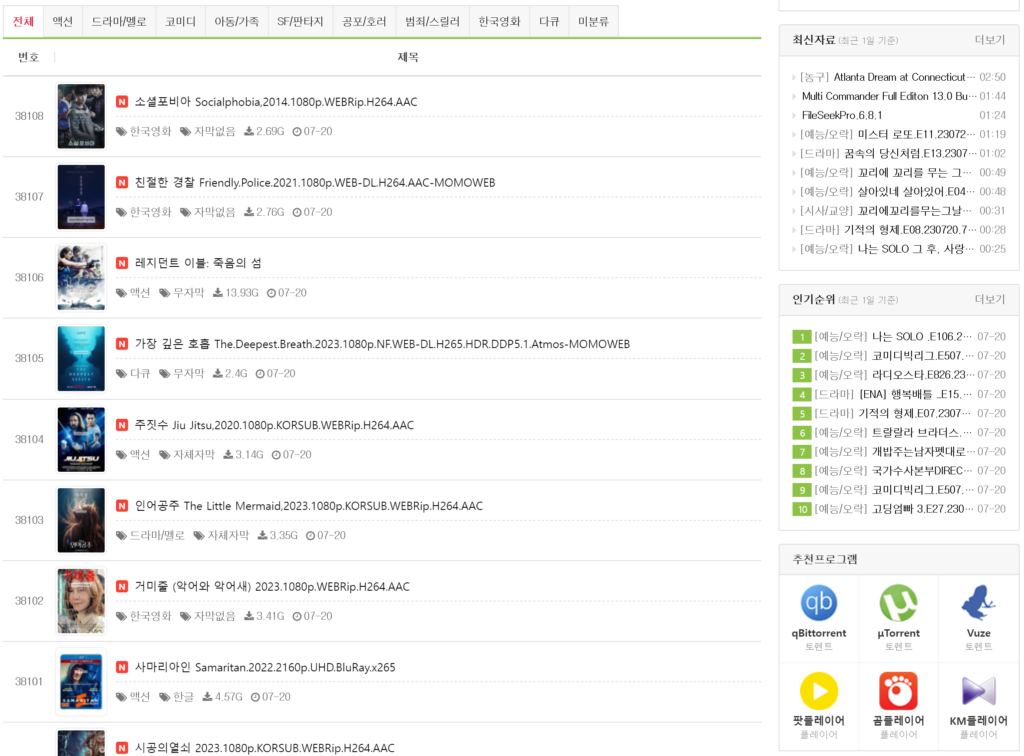Open 주짓수 Jiu Jitsu 2020 post
This screenshot has height=756, width=1024.
pos(274,425)
